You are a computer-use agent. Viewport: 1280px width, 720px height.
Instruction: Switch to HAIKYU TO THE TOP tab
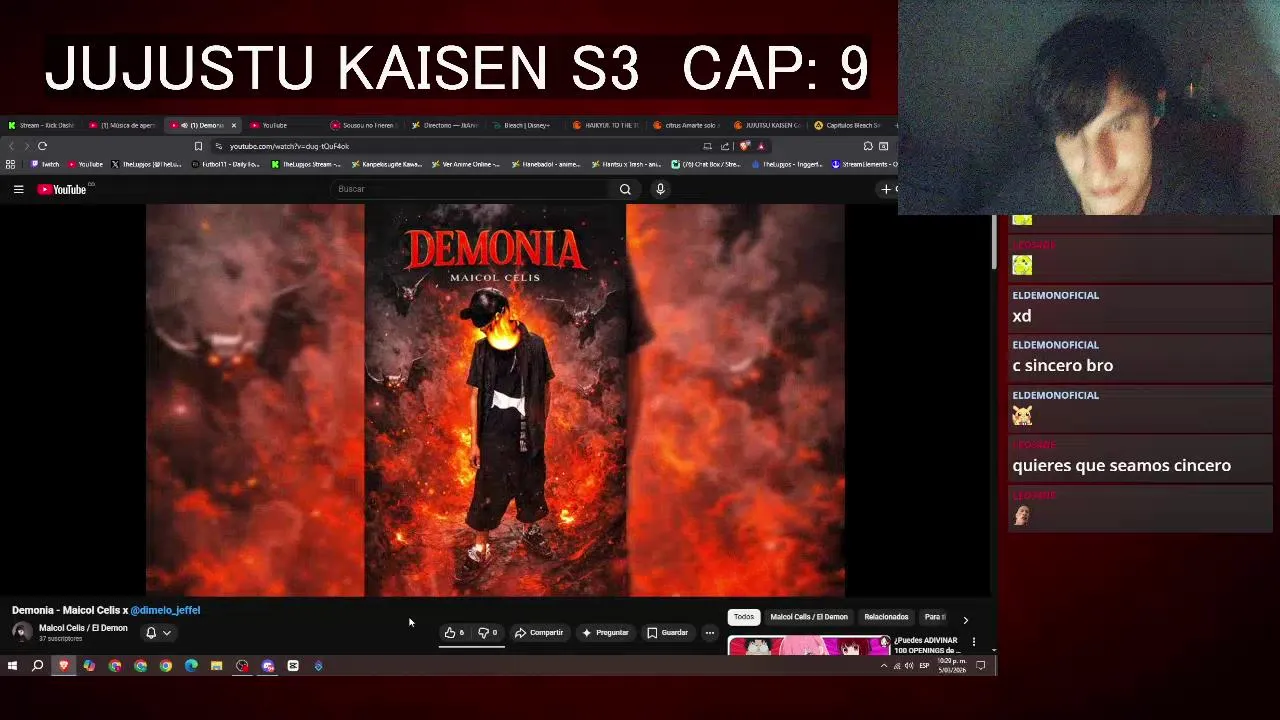[606, 125]
